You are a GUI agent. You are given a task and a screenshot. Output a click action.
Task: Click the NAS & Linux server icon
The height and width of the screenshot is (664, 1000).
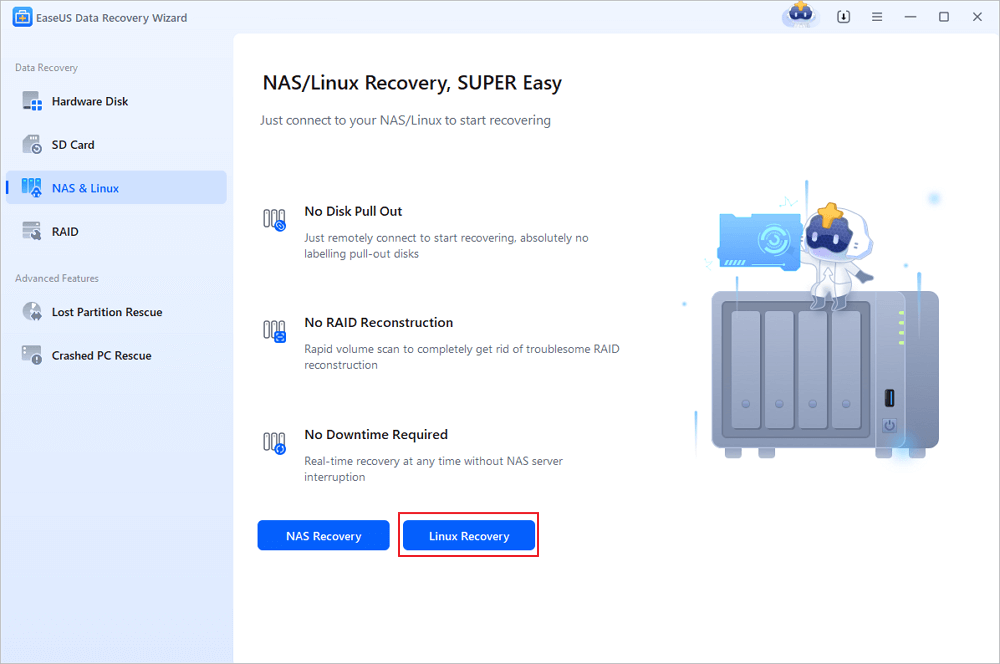(x=32, y=188)
